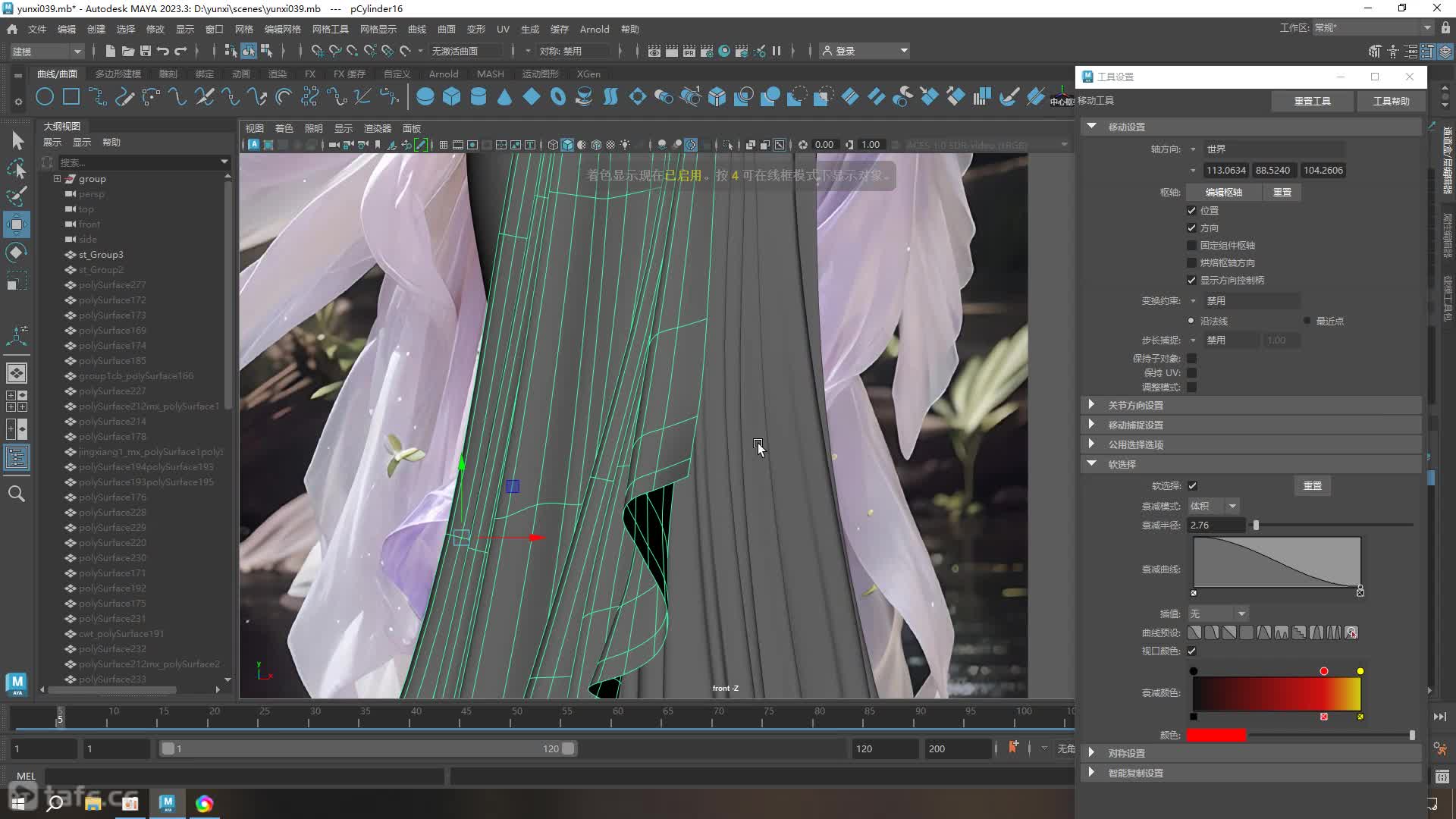1456x819 pixels.
Task: Click the 编辑枢轴 button
Action: [1224, 192]
